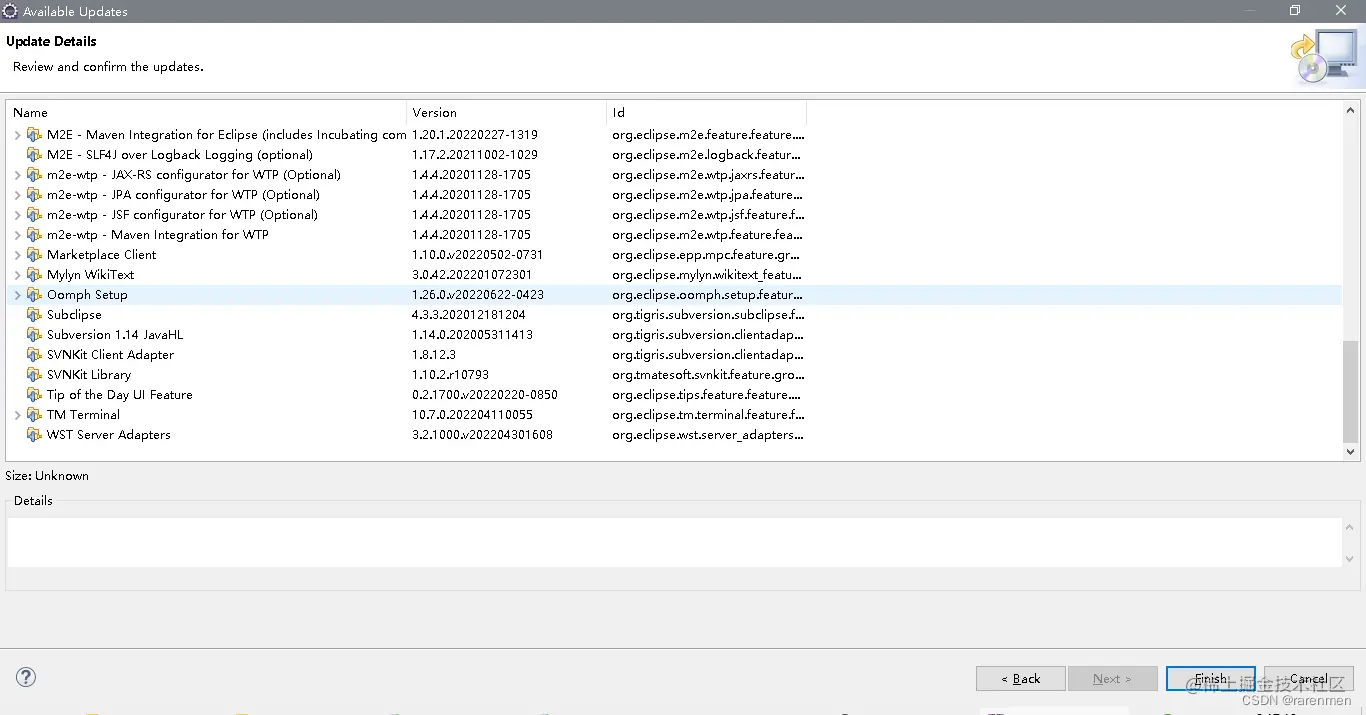Screen dimensions: 1366x715
Task: Expand the M2E - Maven Integration for Eclipse row
Action: click(17, 135)
